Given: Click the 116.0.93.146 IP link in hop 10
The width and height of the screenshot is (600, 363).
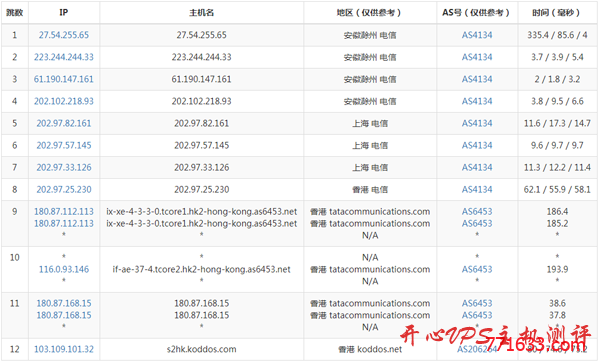Looking at the screenshot, I should (x=64, y=270).
